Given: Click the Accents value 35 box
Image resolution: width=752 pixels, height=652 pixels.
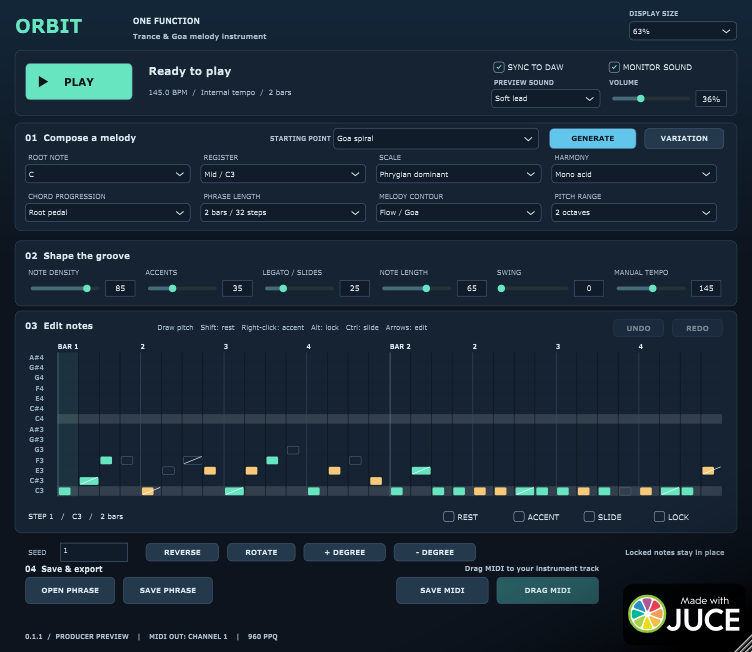Looking at the screenshot, I should 237,288.
